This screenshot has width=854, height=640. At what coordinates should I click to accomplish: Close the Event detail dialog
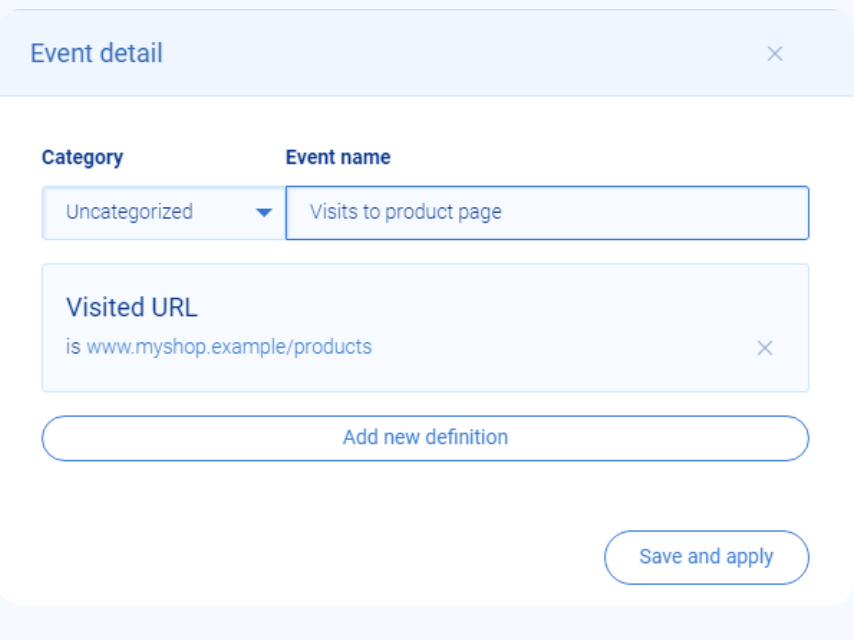tap(774, 54)
